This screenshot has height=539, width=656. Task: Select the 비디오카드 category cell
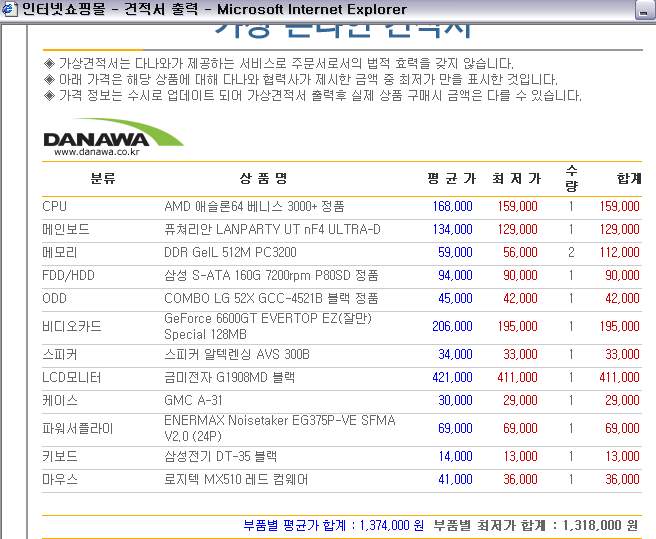[72, 326]
